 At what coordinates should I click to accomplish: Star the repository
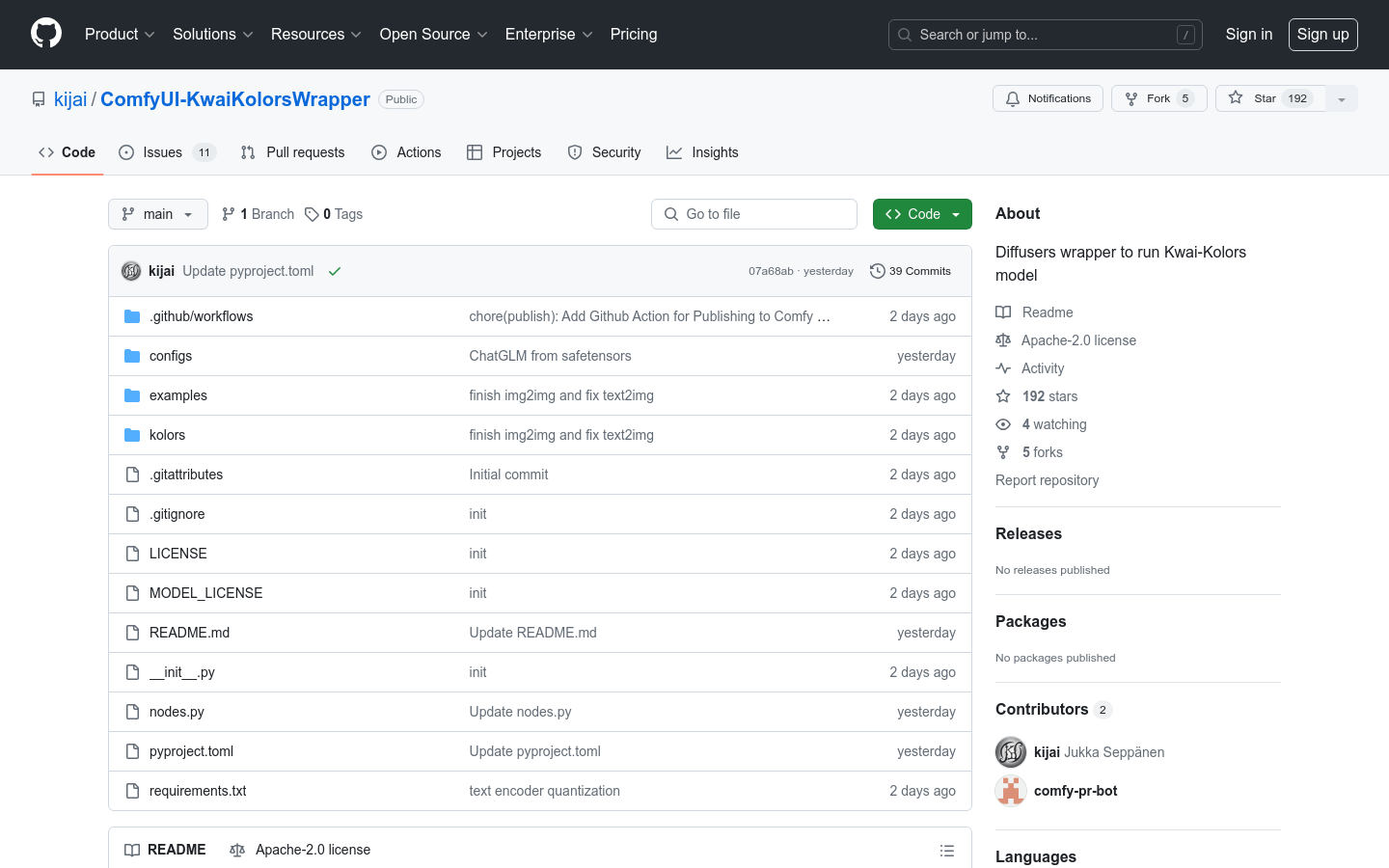[x=1270, y=98]
